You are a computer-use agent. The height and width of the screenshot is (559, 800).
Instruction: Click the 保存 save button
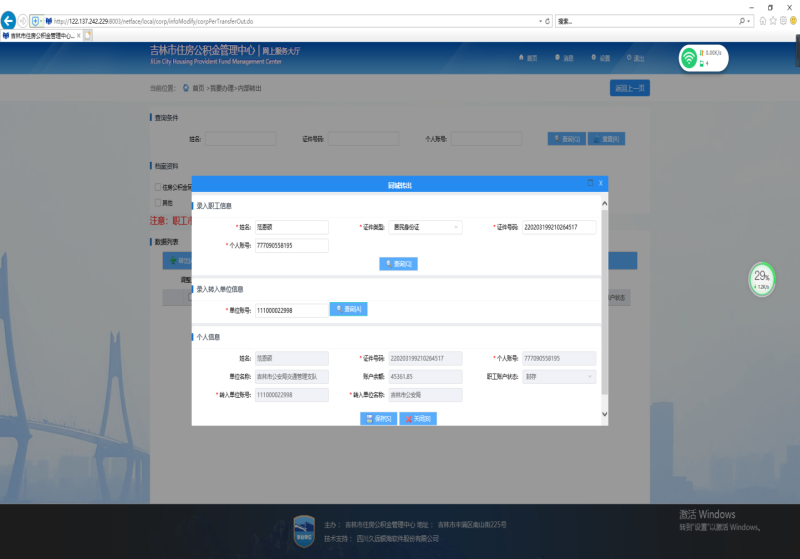click(378, 419)
